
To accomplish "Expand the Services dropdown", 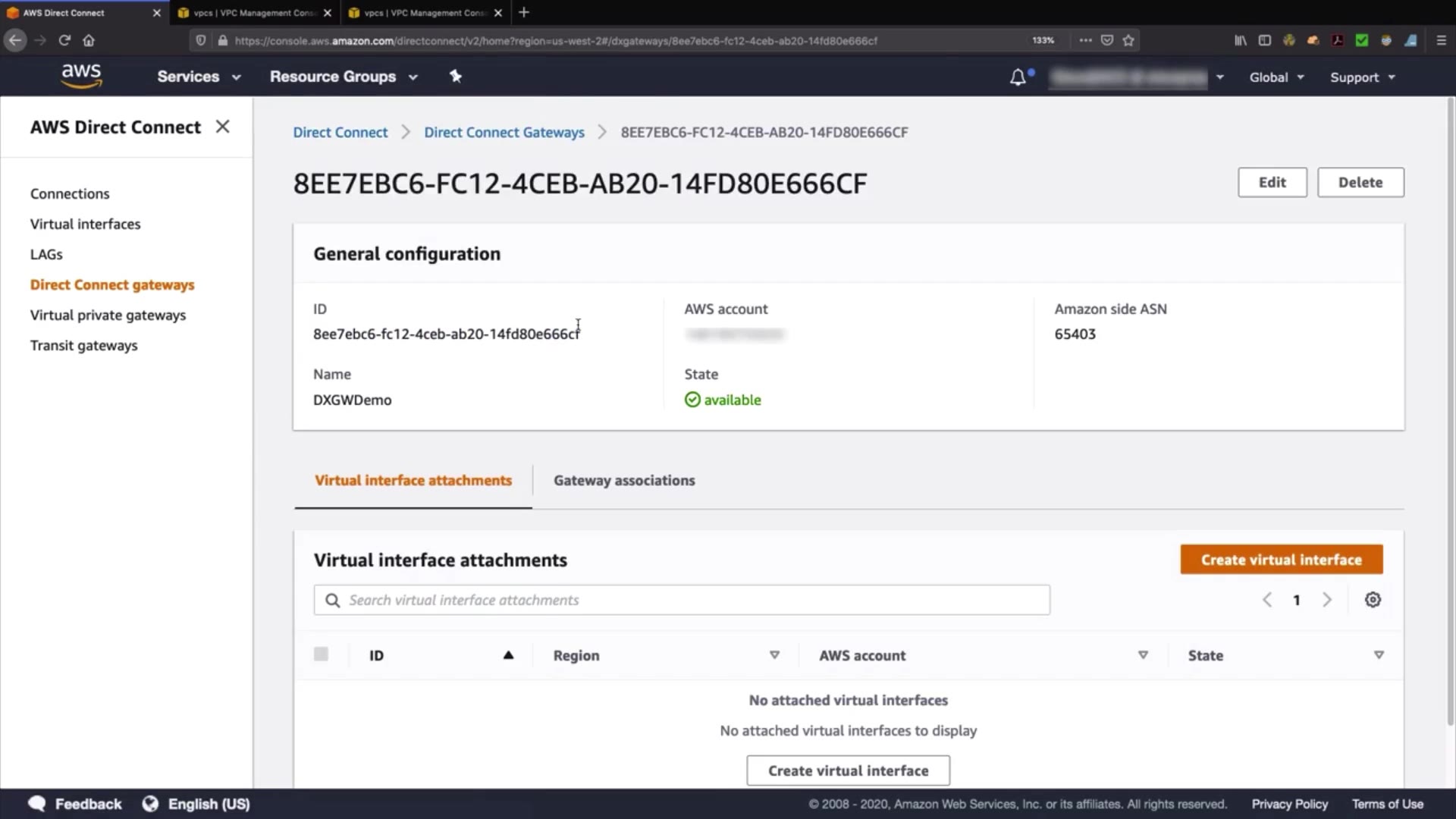I will tap(199, 77).
